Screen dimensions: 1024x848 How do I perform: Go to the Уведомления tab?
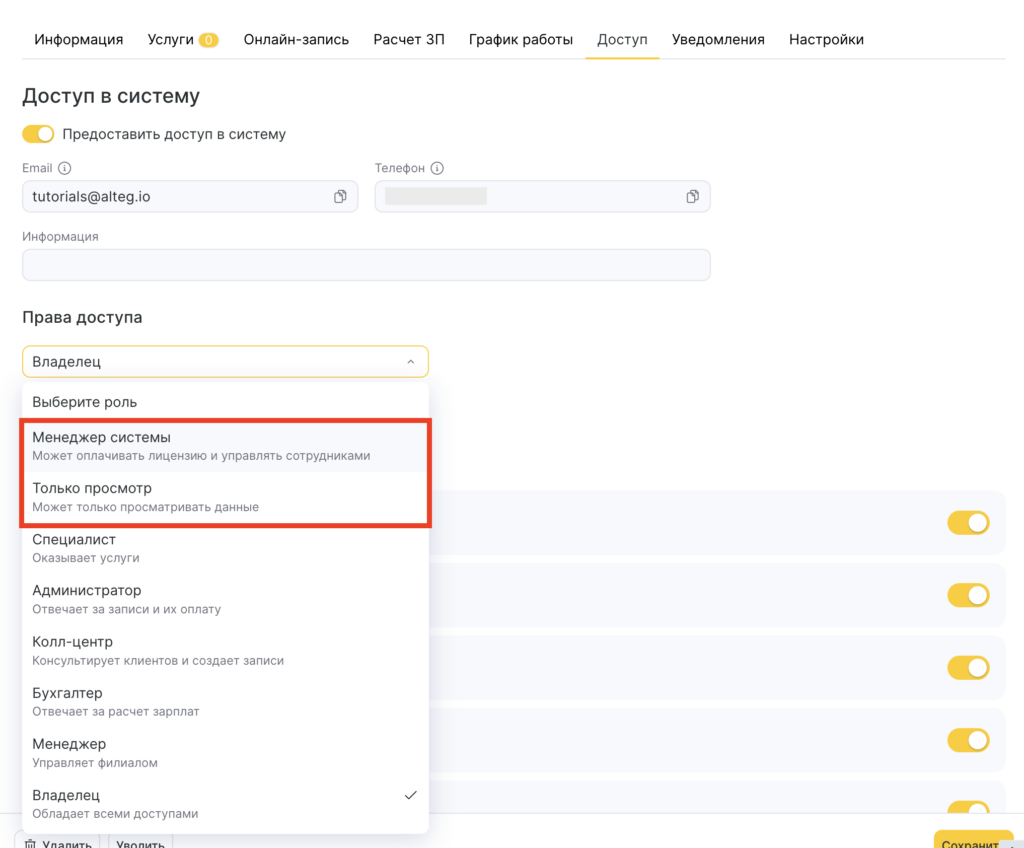point(718,40)
